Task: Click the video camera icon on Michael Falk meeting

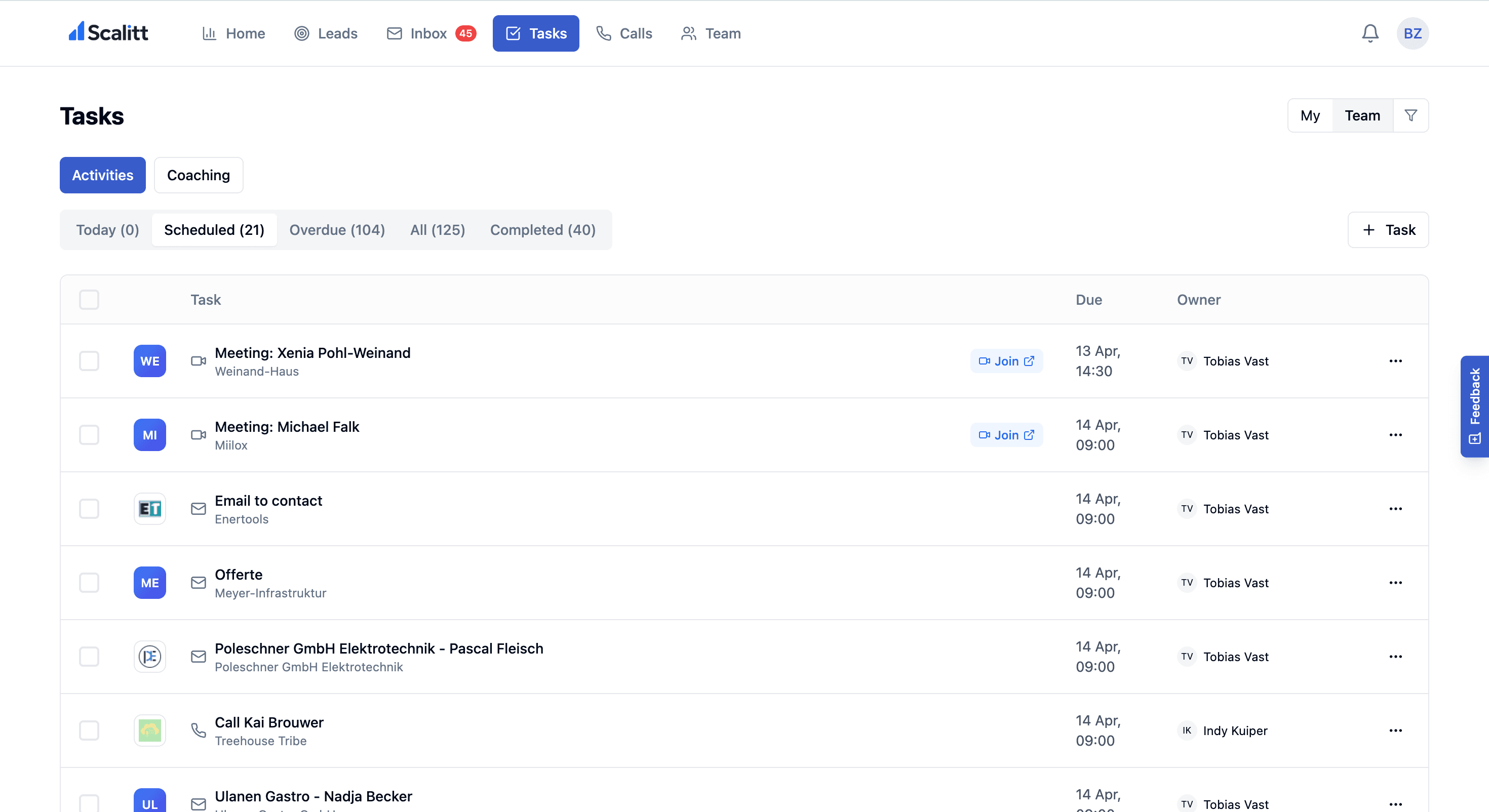Action: pyautogui.click(x=198, y=435)
